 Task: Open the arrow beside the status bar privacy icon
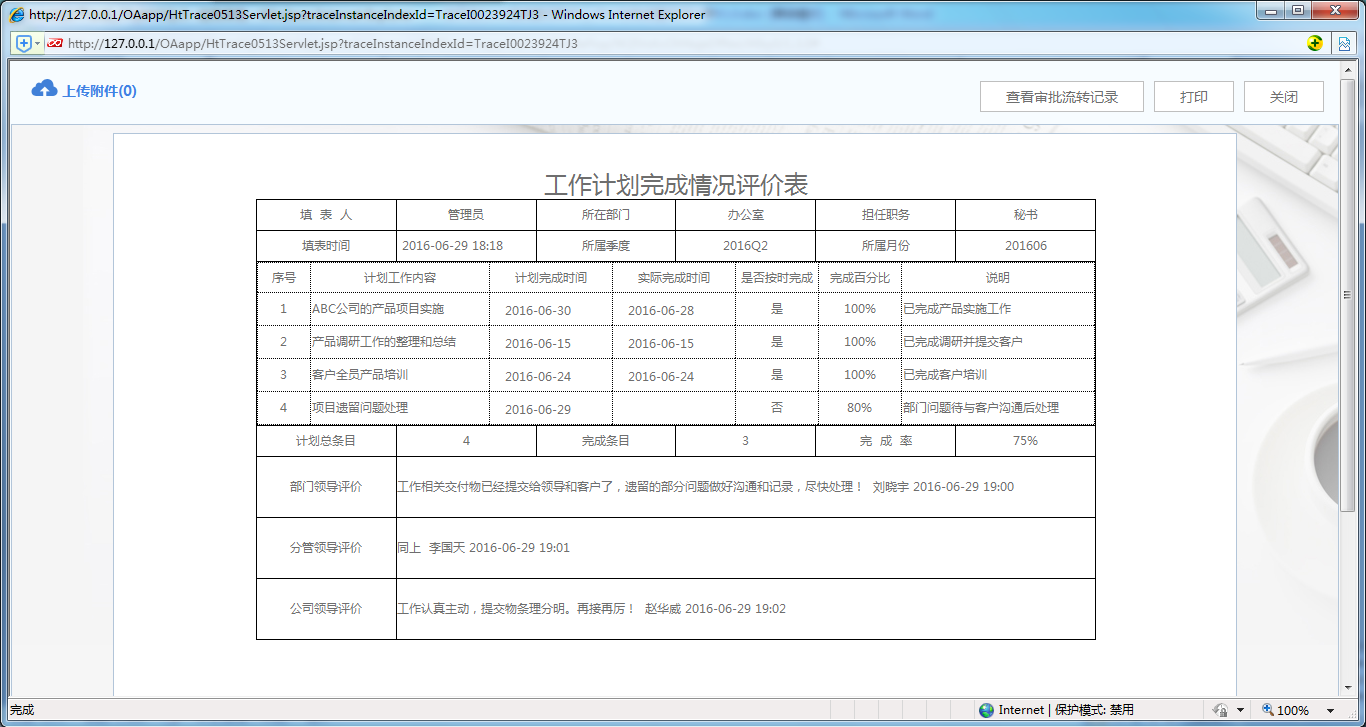(1240, 710)
